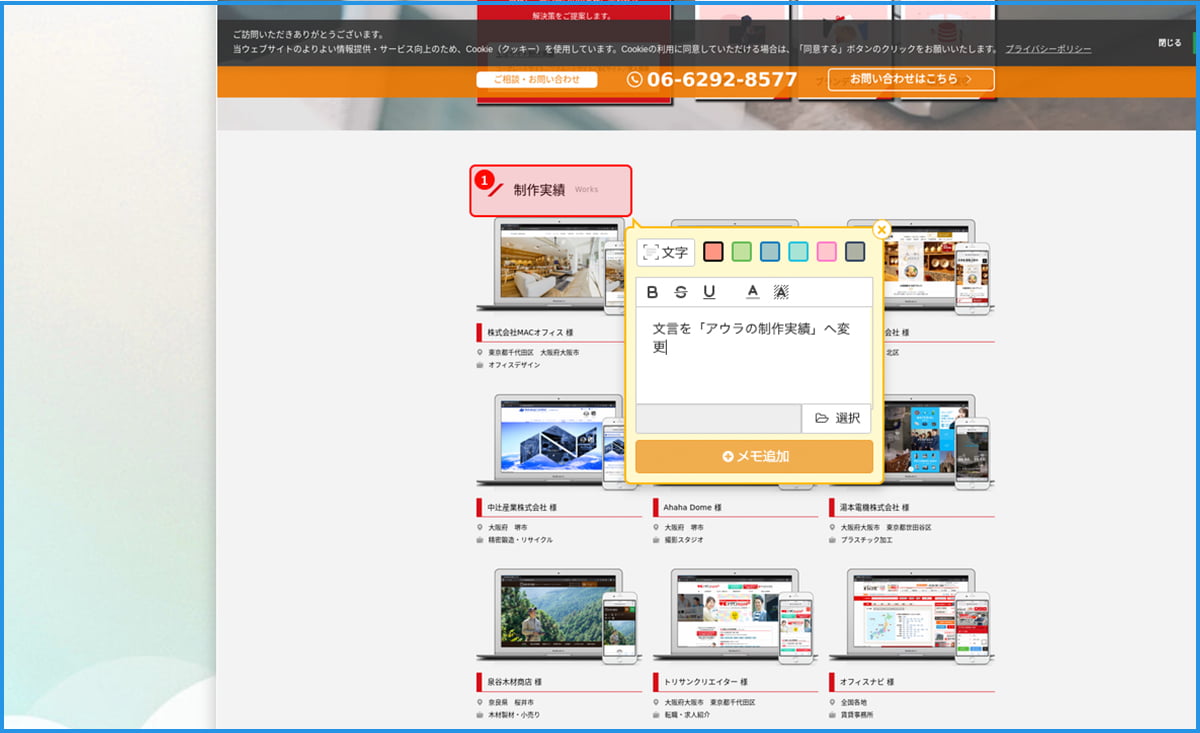Select the red color swatch
Image resolution: width=1200 pixels, height=733 pixels.
713,252
